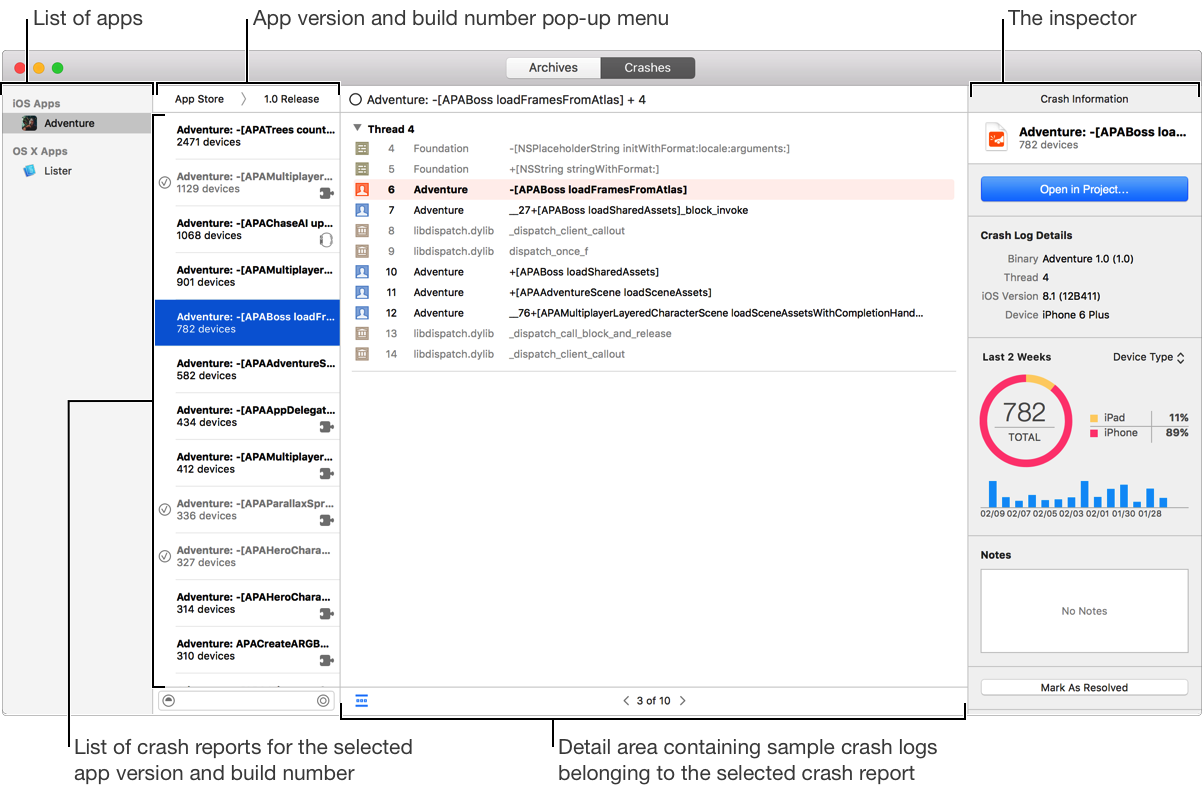This screenshot has width=1204, height=791.
Task: Select the APAAppDelegat crash with 434 devices
Action: pos(247,416)
